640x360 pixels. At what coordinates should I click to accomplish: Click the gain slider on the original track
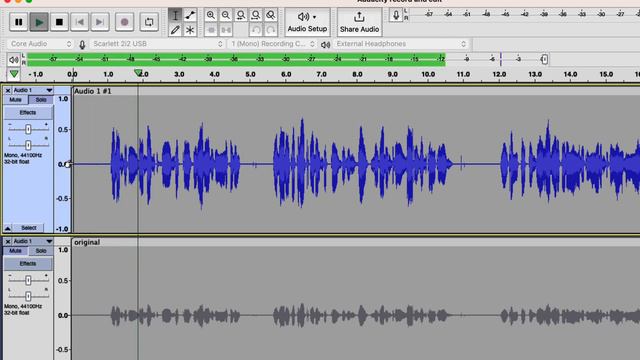coord(28,280)
